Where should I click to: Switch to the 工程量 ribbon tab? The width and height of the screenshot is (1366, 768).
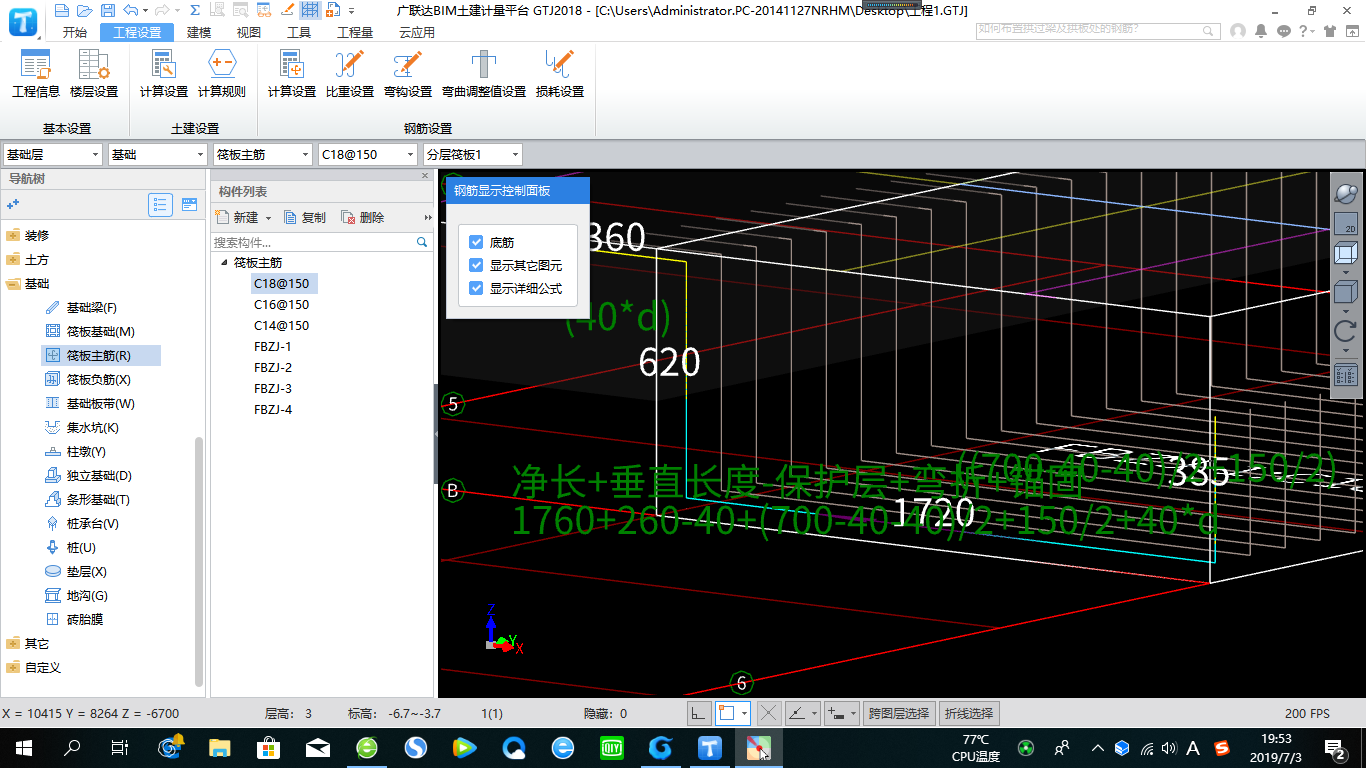tap(355, 32)
